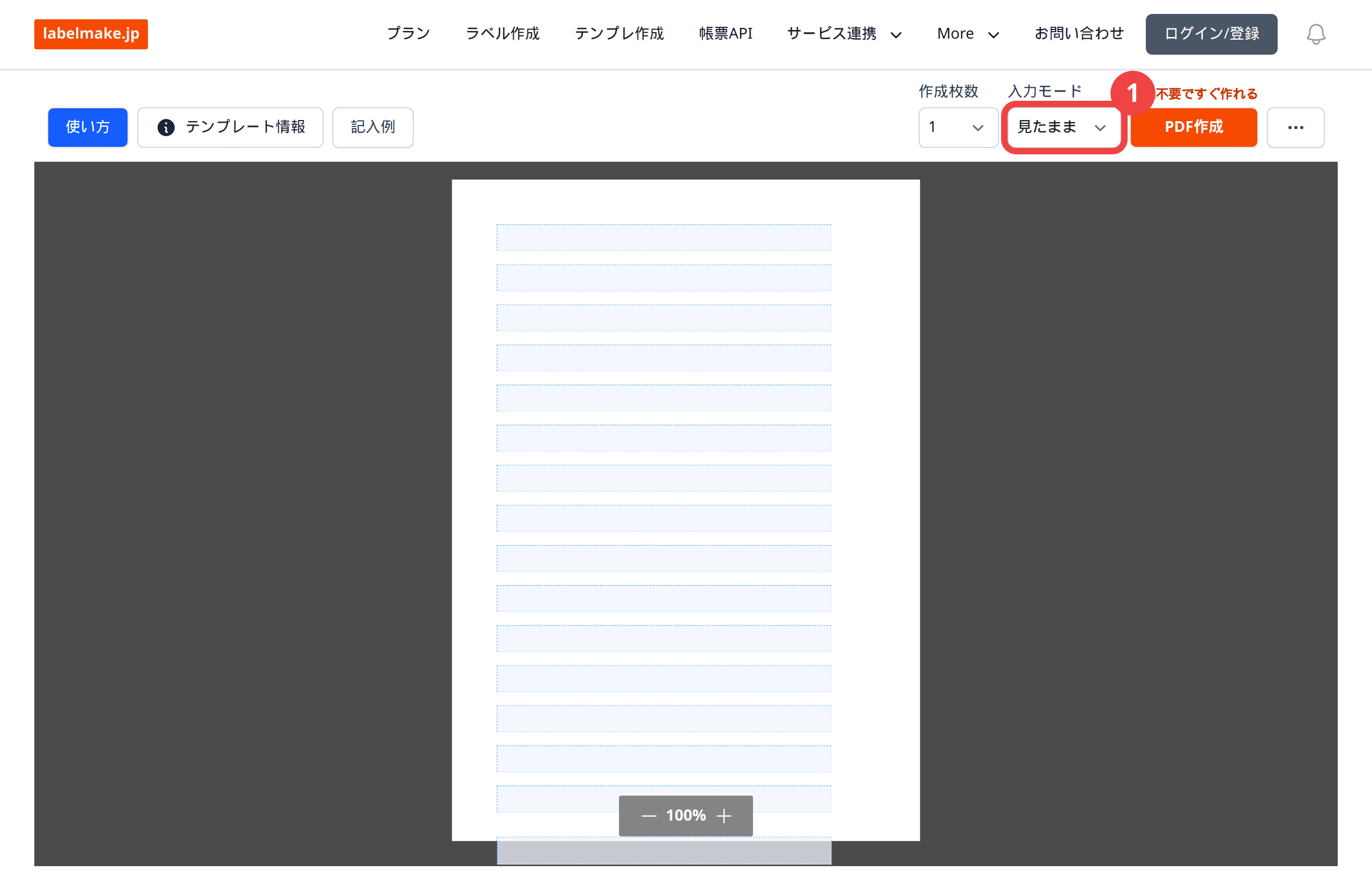The height and width of the screenshot is (879, 1372).
Task: Open the 記入例 example button
Action: click(372, 127)
